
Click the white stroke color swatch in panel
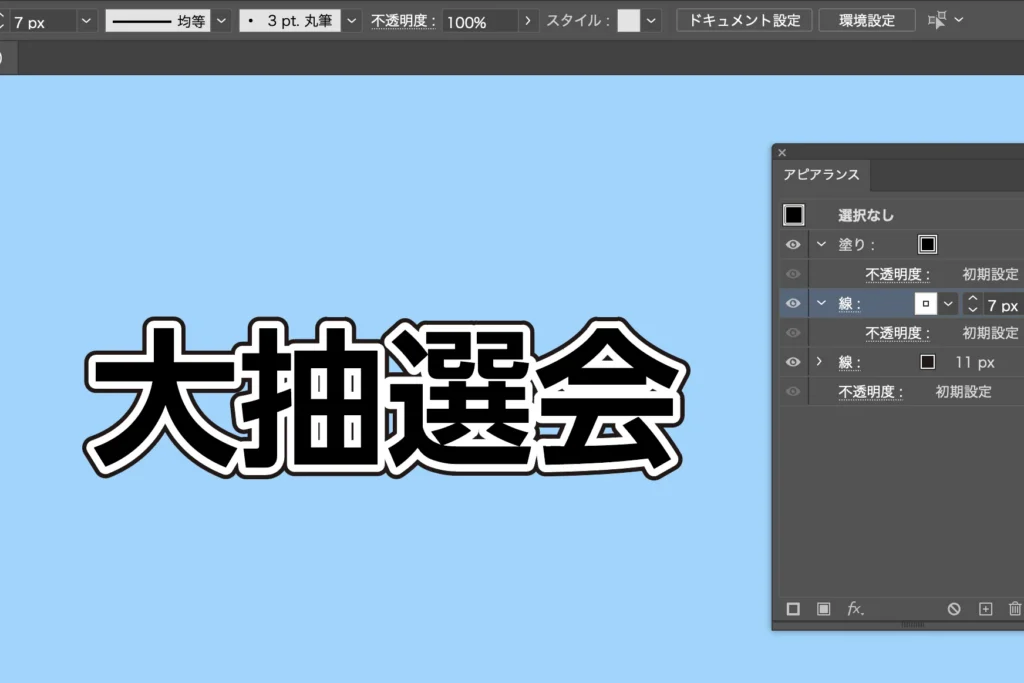point(926,304)
